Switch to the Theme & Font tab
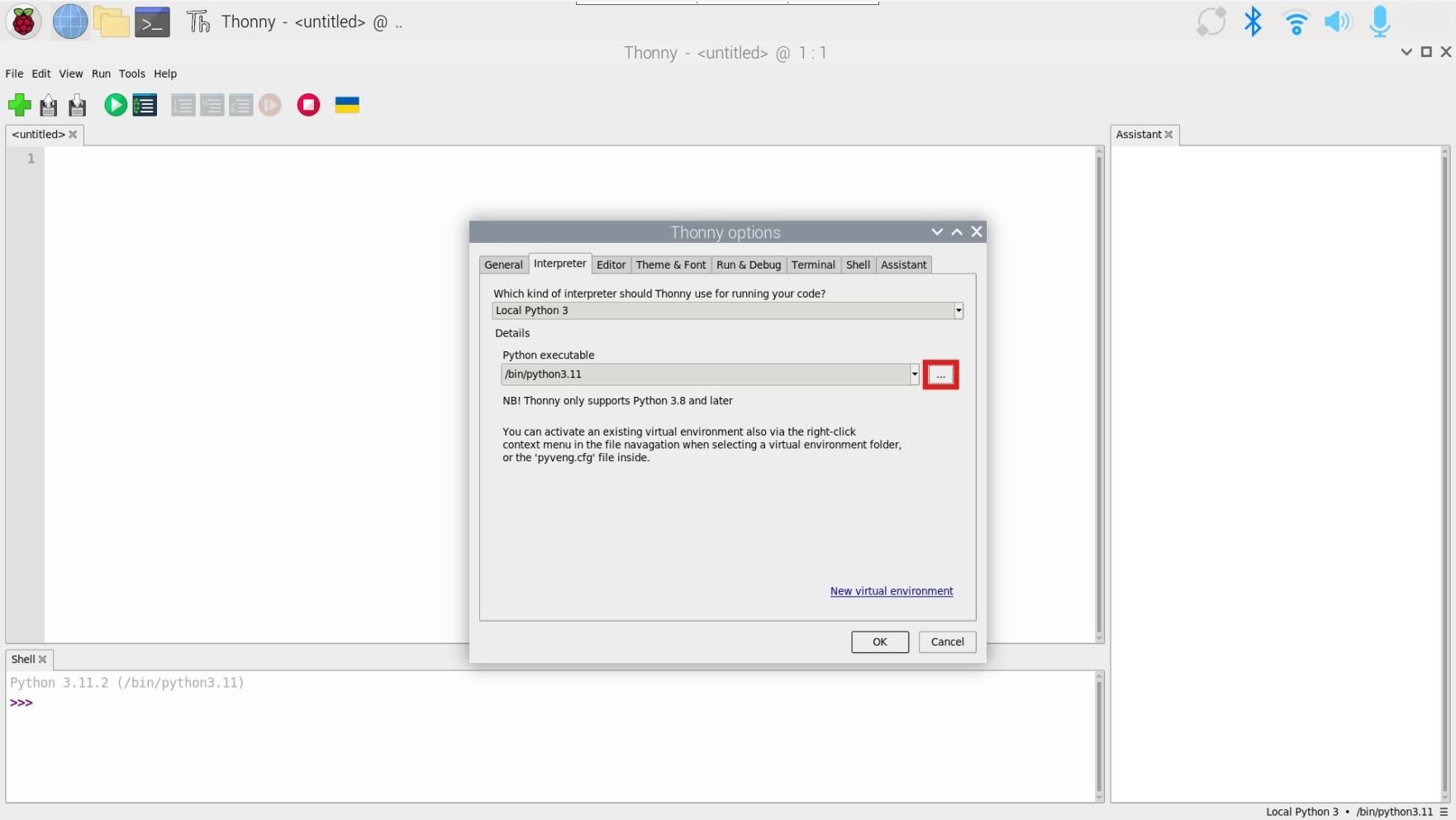This screenshot has width=1456, height=820. point(671,265)
